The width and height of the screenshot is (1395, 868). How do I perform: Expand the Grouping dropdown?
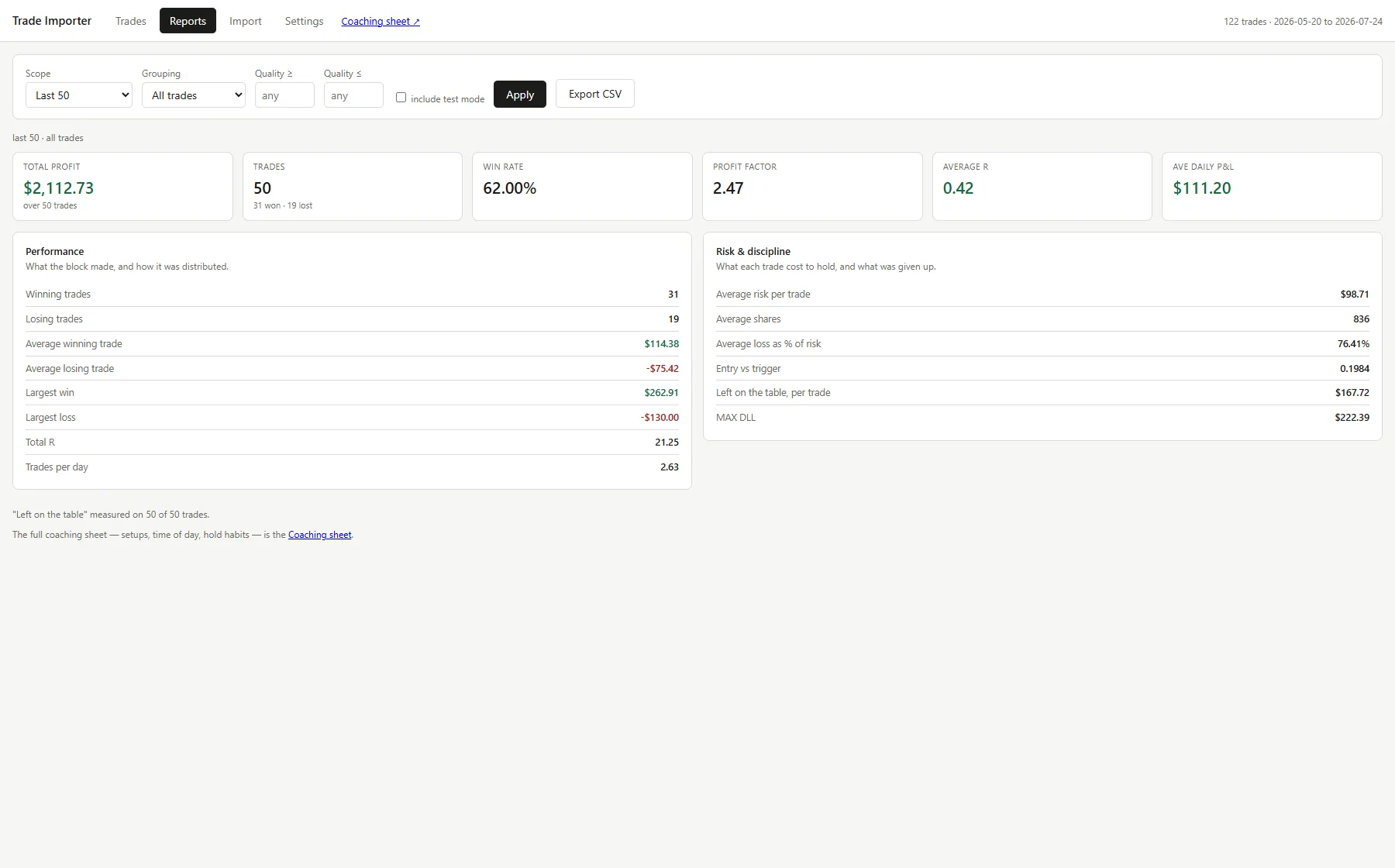pos(194,95)
